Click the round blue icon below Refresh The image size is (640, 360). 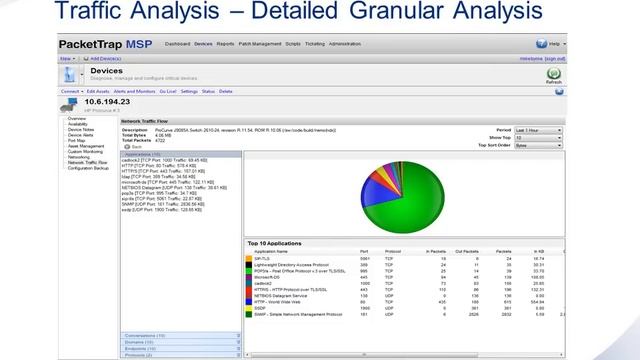coord(559,91)
